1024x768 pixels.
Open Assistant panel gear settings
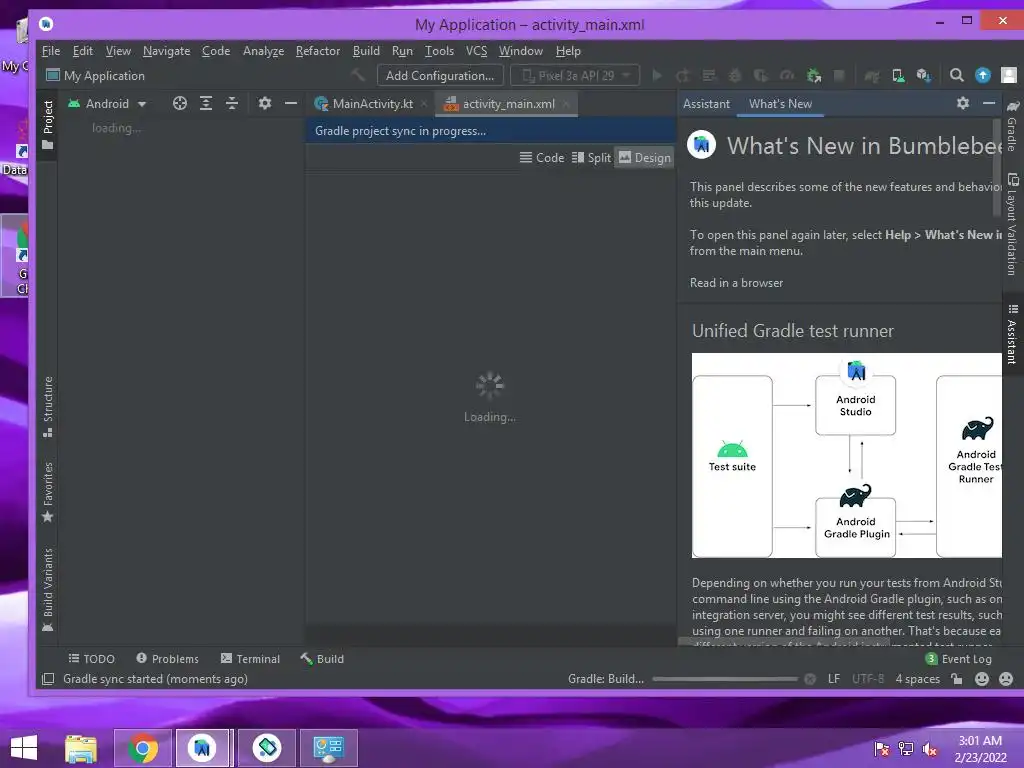pyautogui.click(x=963, y=103)
